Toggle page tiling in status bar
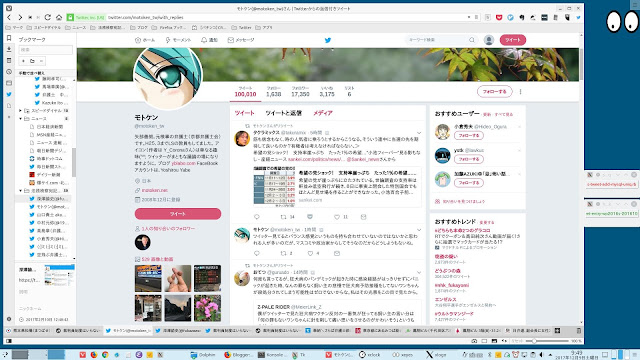This screenshot has width=640, height=360. click(x=484, y=341)
